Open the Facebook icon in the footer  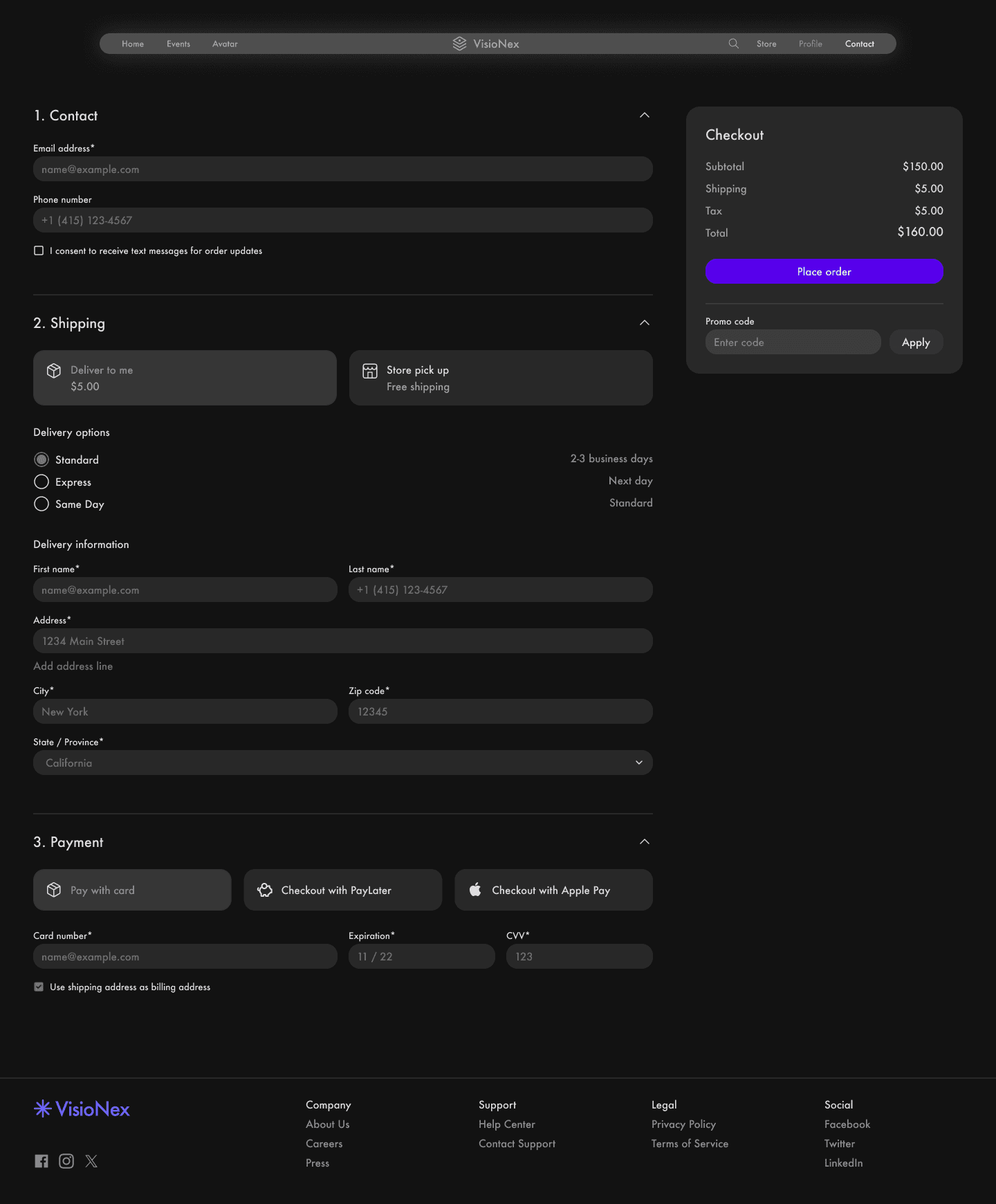tap(41, 1161)
